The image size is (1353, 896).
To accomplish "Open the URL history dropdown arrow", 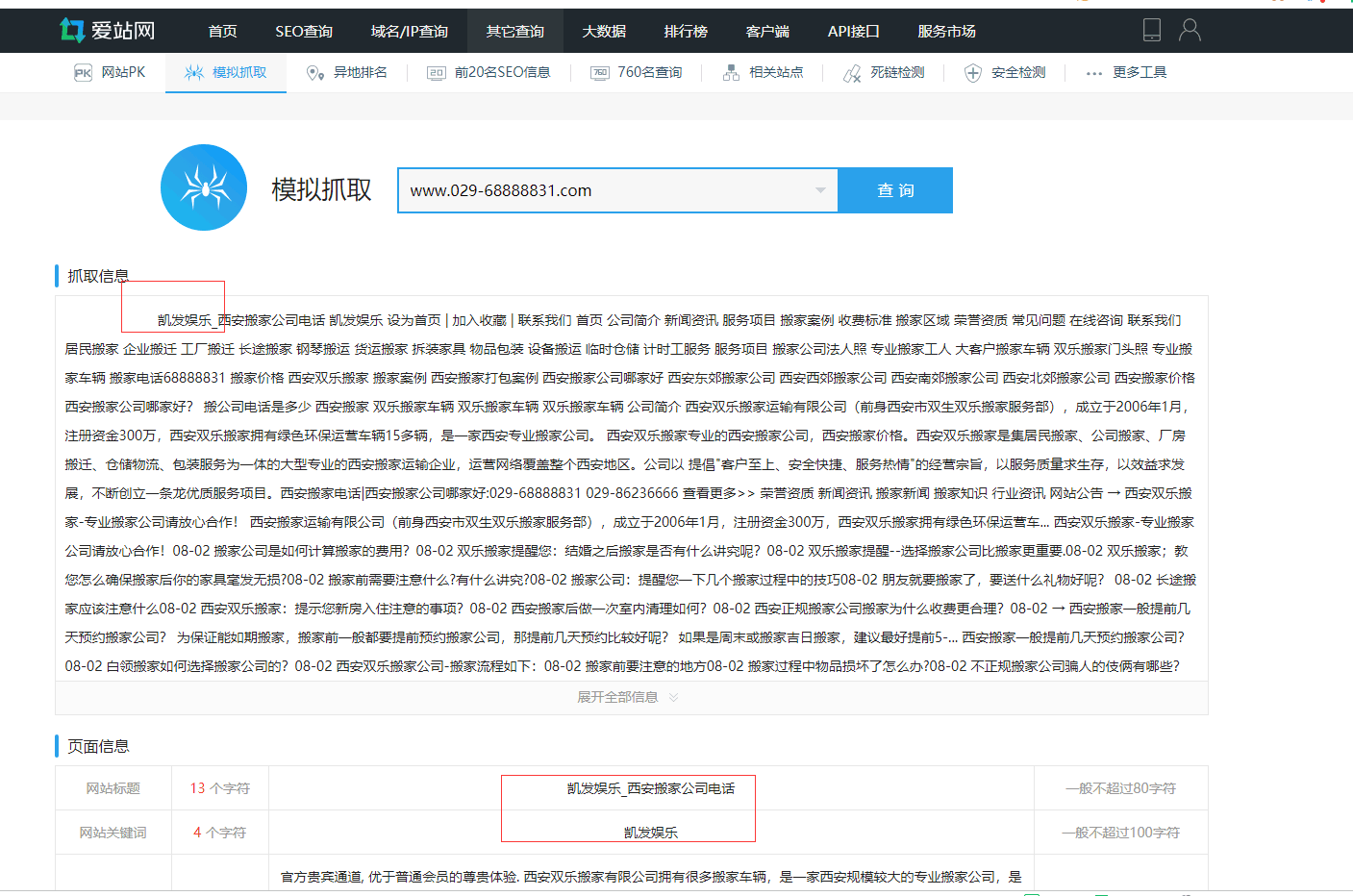I will pyautogui.click(x=820, y=190).
